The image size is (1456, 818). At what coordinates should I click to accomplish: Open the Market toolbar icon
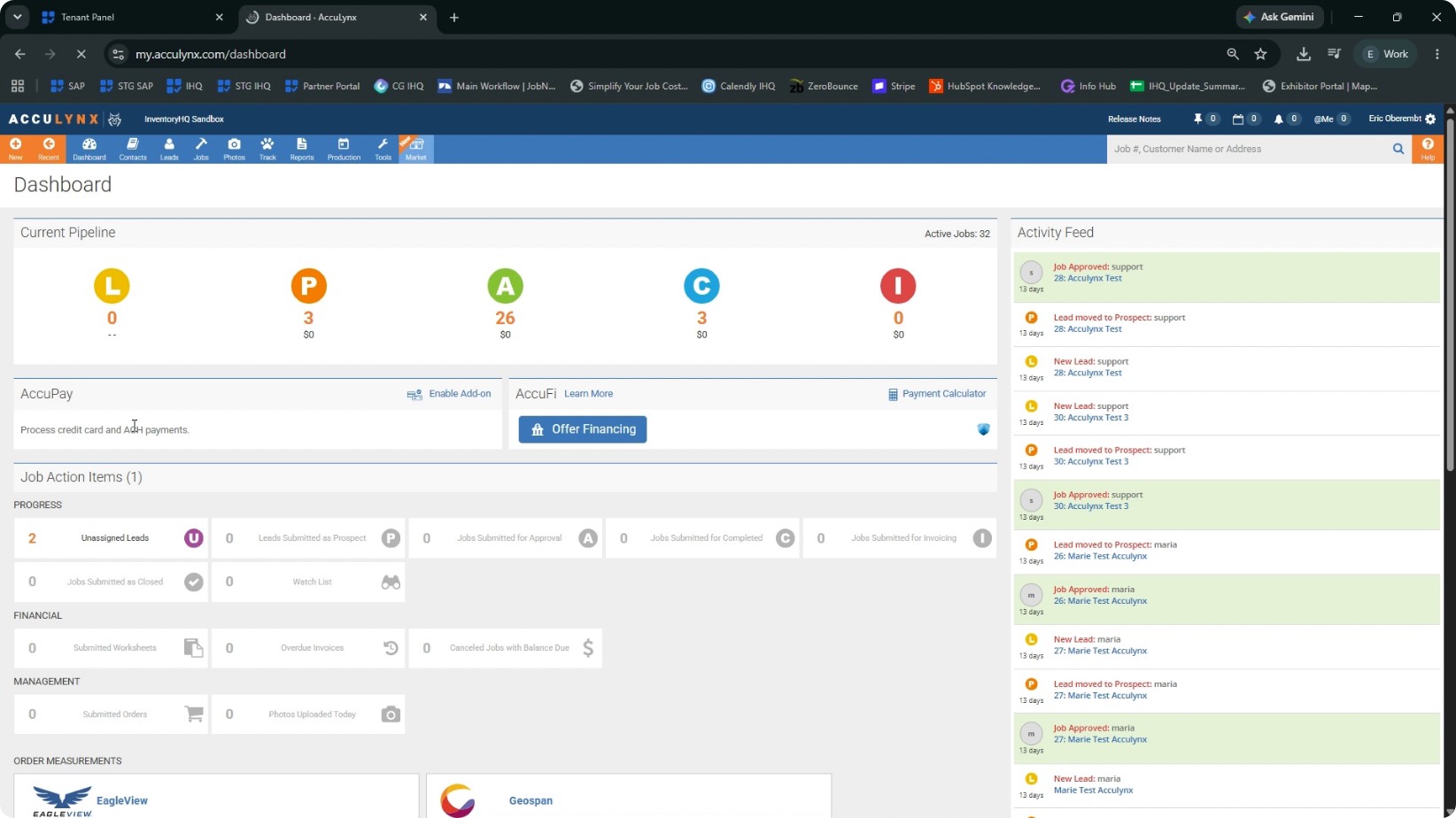pyautogui.click(x=416, y=149)
